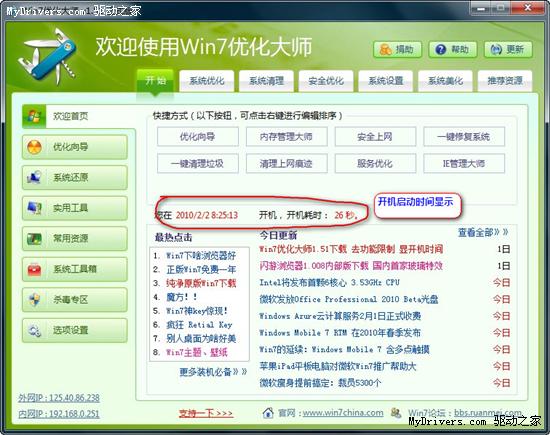Open news Windows Mobile 7 RTM 春季发布
The width and height of the screenshot is (550, 435).
pos(340,333)
